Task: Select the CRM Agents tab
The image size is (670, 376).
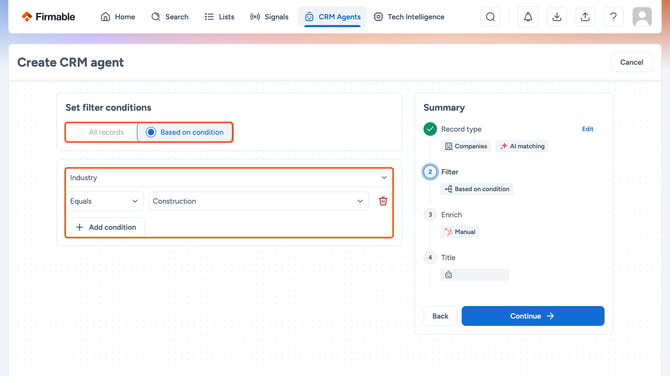Action: click(332, 17)
